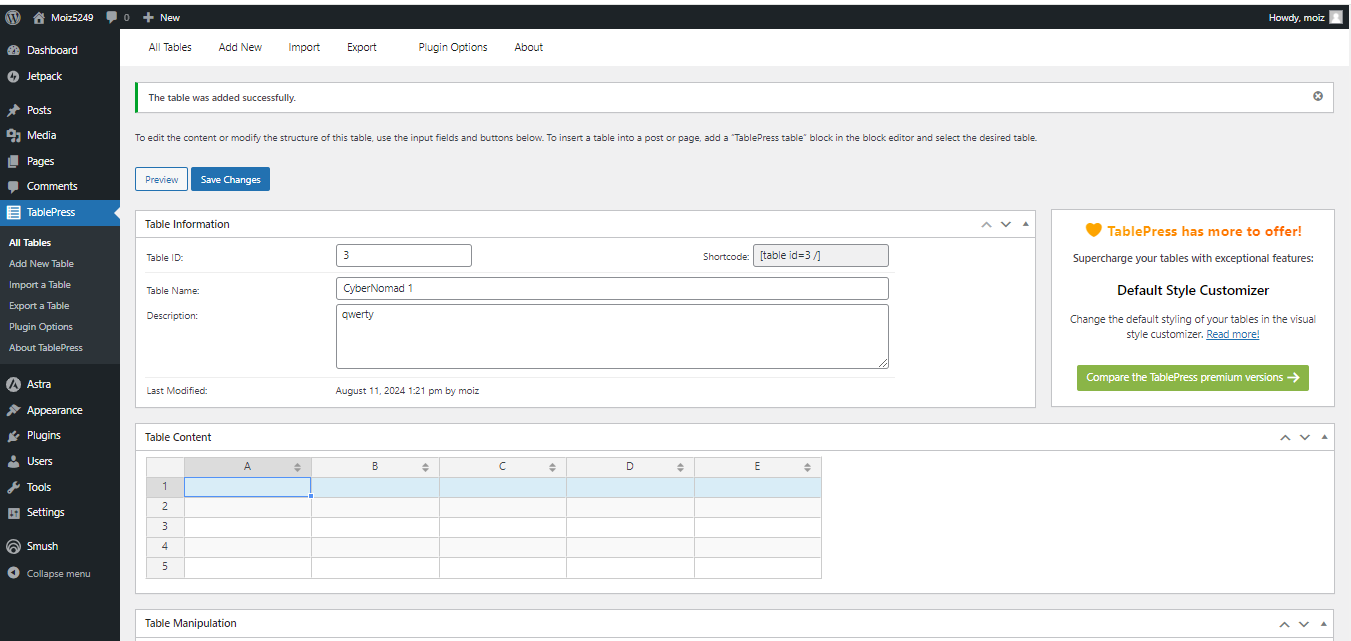Open Add New Table in sidebar submenu

click(41, 264)
